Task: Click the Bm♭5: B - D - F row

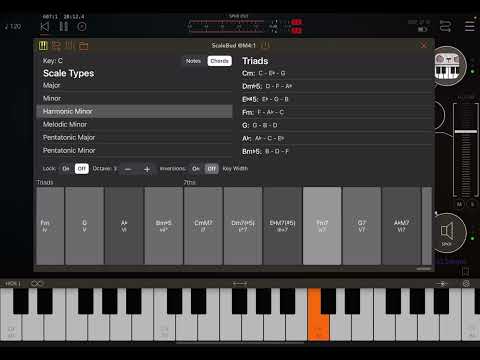Action: tap(337, 151)
